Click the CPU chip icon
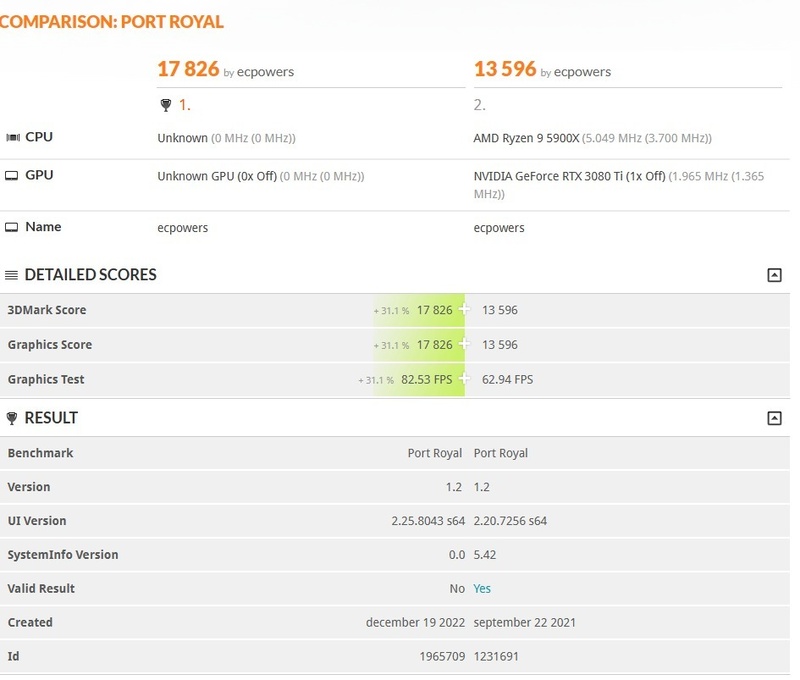The image size is (800, 680). click(x=13, y=137)
